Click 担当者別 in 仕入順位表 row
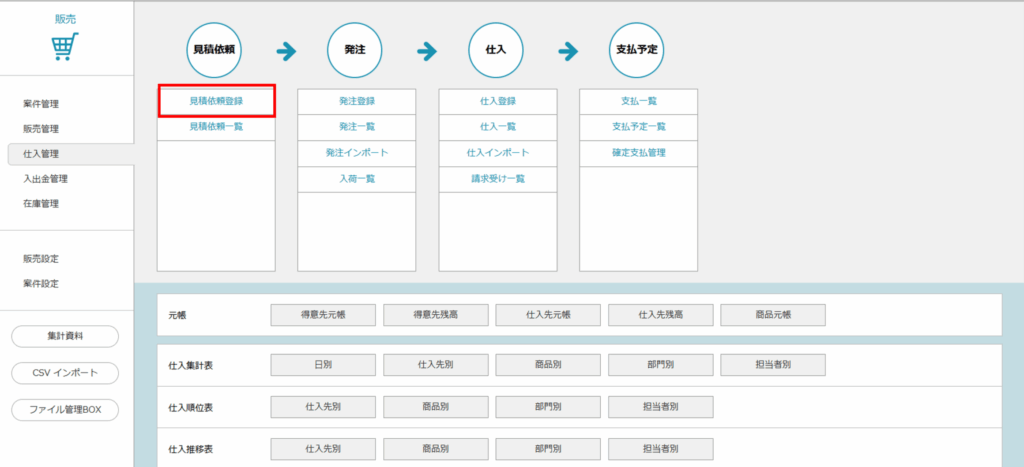 pos(660,407)
